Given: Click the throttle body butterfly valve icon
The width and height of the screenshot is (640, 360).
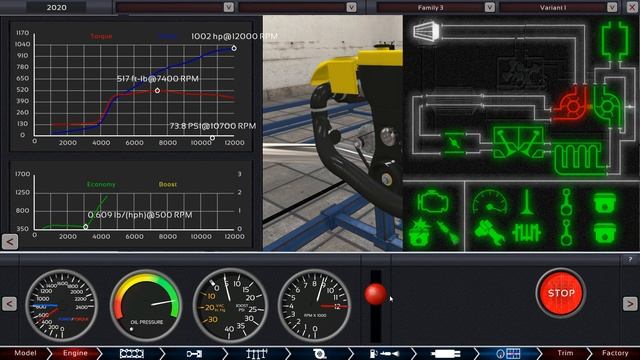Looking at the screenshot, I should coord(453,143).
